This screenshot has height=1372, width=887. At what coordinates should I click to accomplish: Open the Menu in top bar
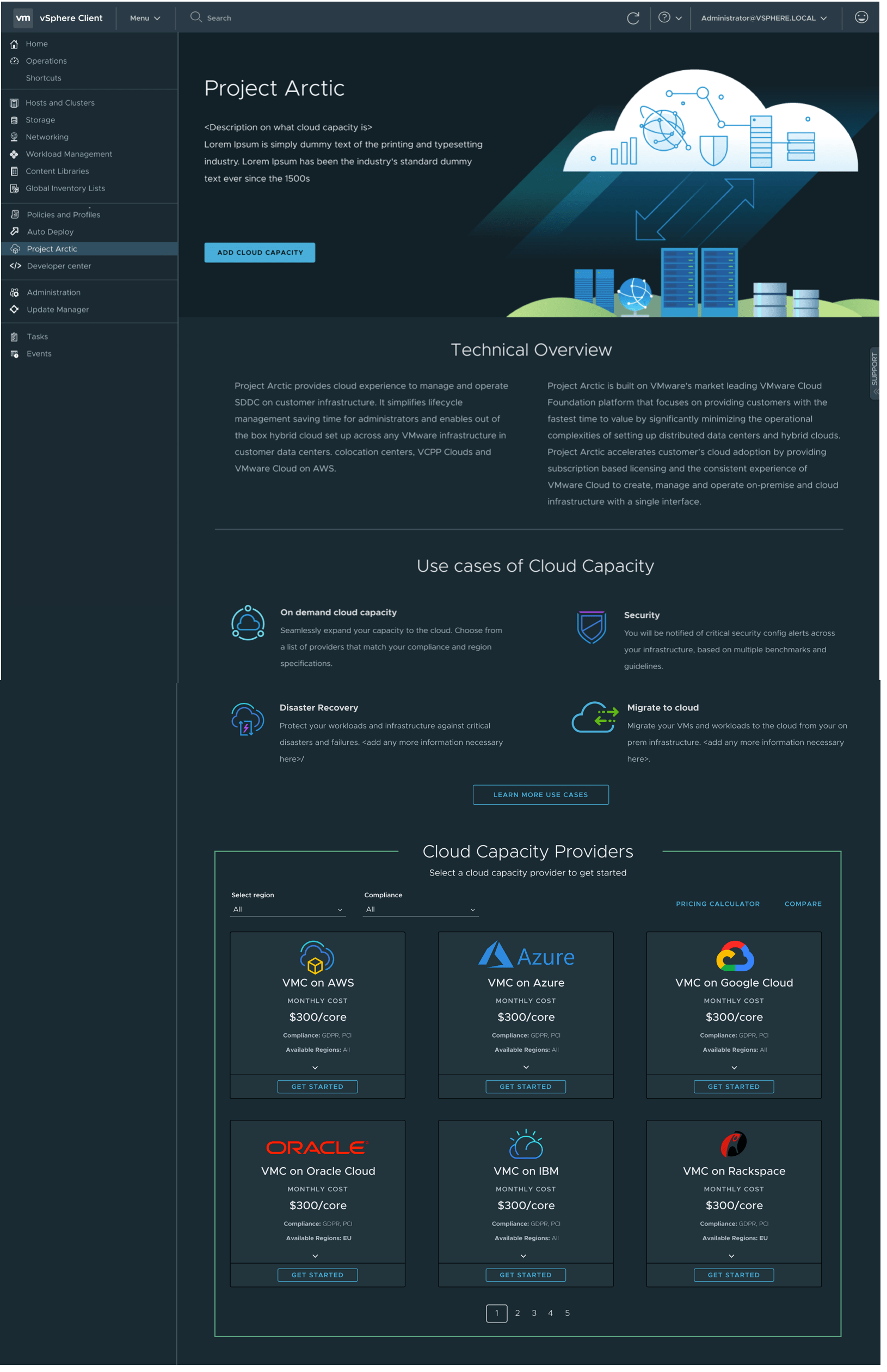[x=146, y=19]
